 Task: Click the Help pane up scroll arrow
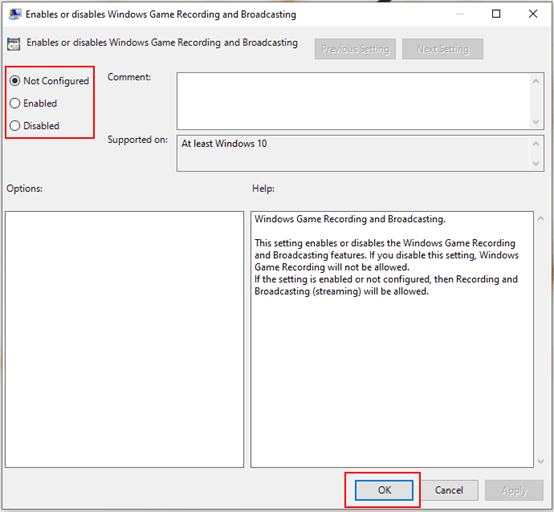tap(541, 219)
